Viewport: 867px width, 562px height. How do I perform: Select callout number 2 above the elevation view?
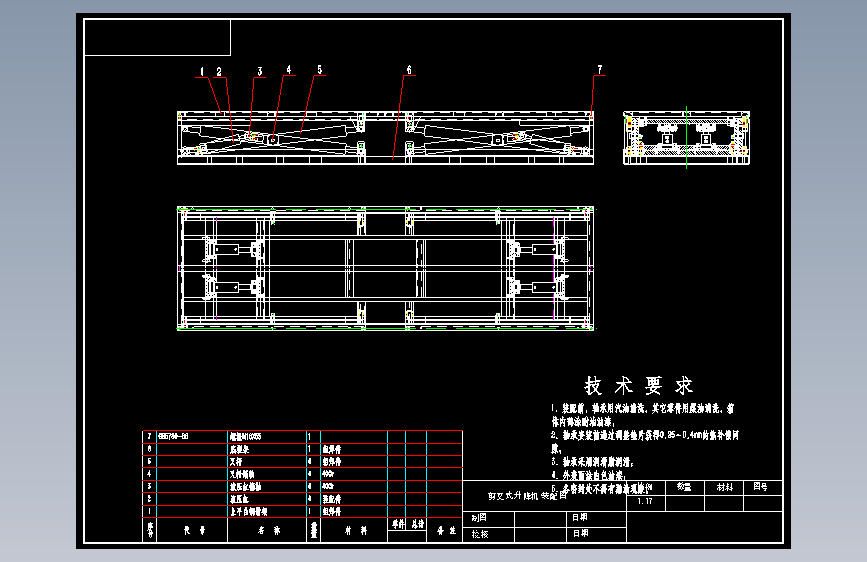pyautogui.click(x=219, y=72)
